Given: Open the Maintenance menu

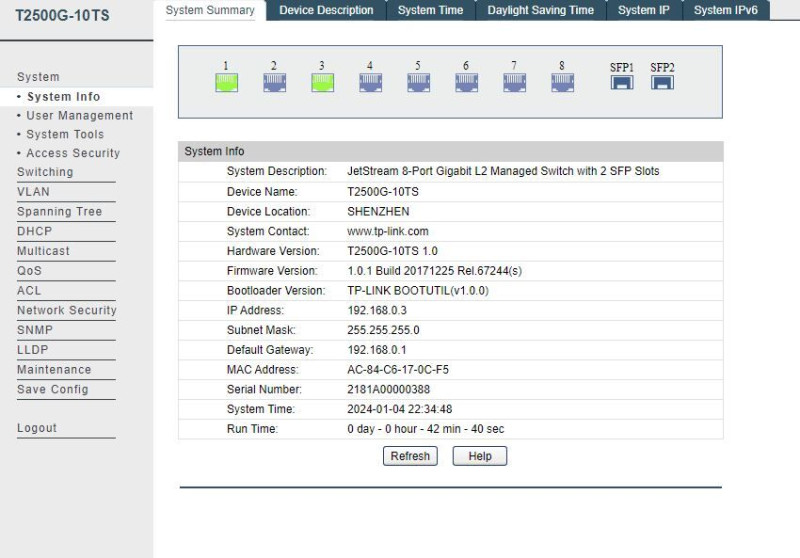Looking at the screenshot, I should point(54,370).
